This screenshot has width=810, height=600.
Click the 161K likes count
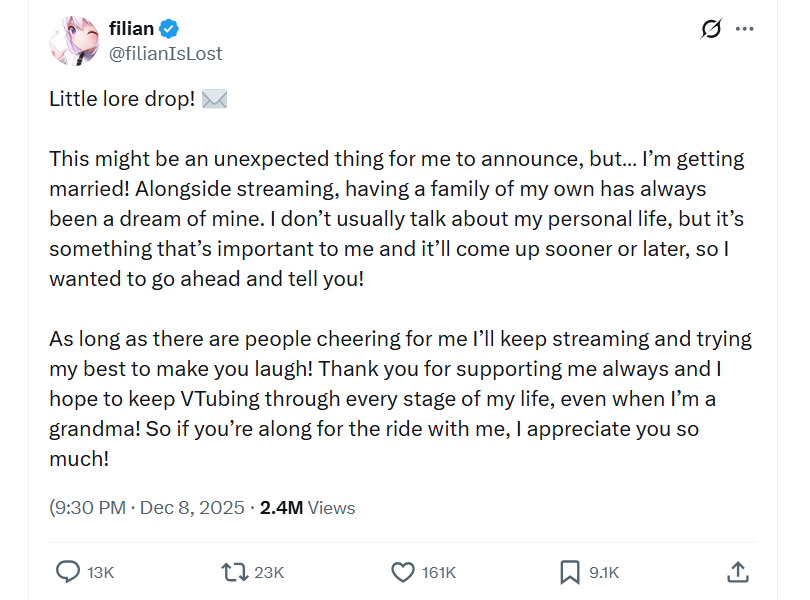tap(439, 572)
